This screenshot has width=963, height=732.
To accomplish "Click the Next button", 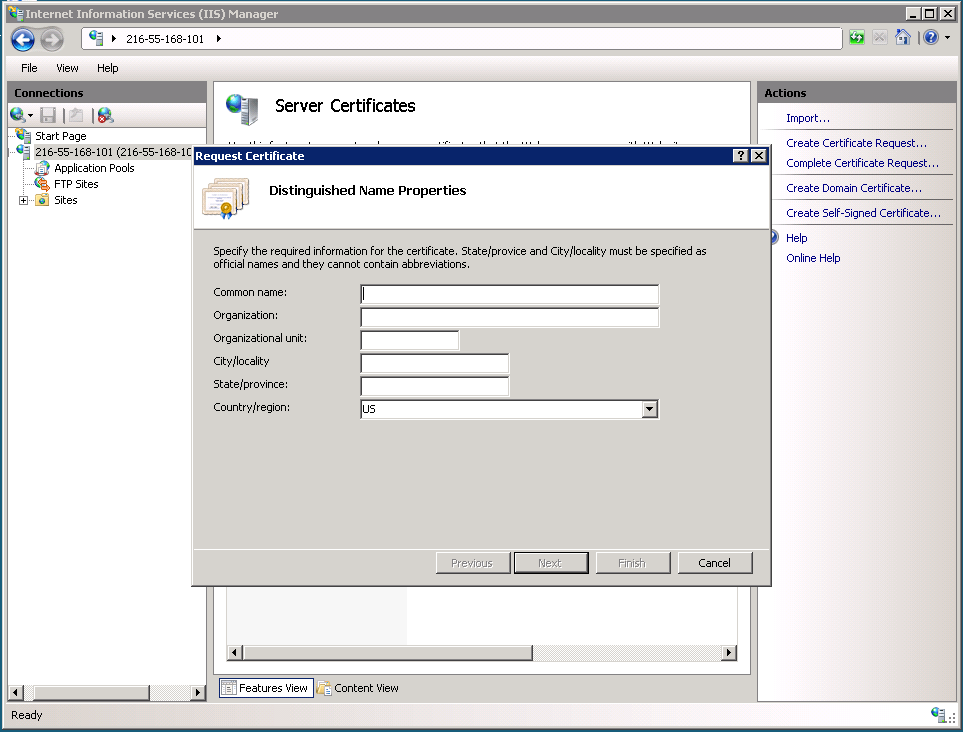I will click(550, 563).
